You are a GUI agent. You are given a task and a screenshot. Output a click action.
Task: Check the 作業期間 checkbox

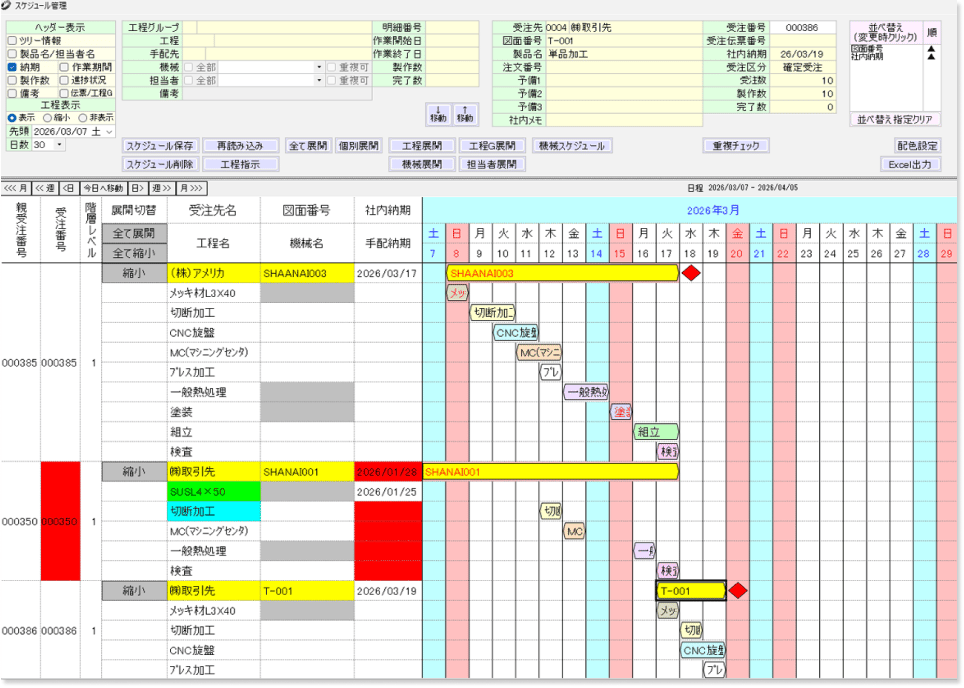(64, 67)
